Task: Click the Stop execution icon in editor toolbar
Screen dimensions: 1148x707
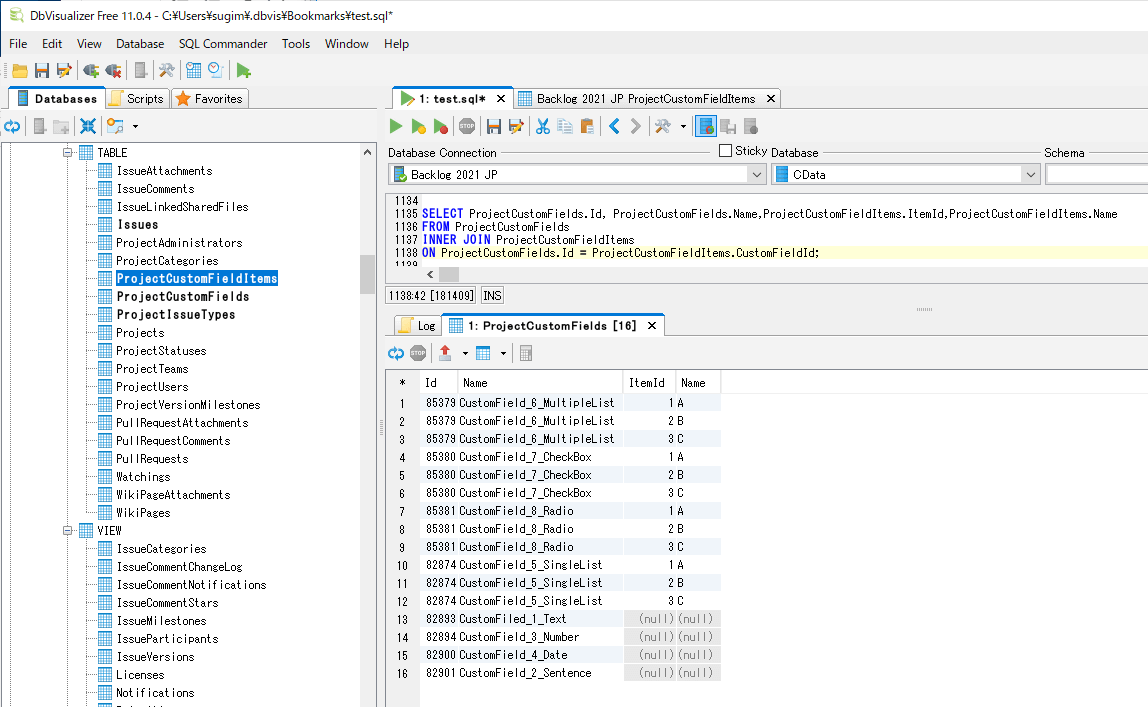Action: (467, 126)
